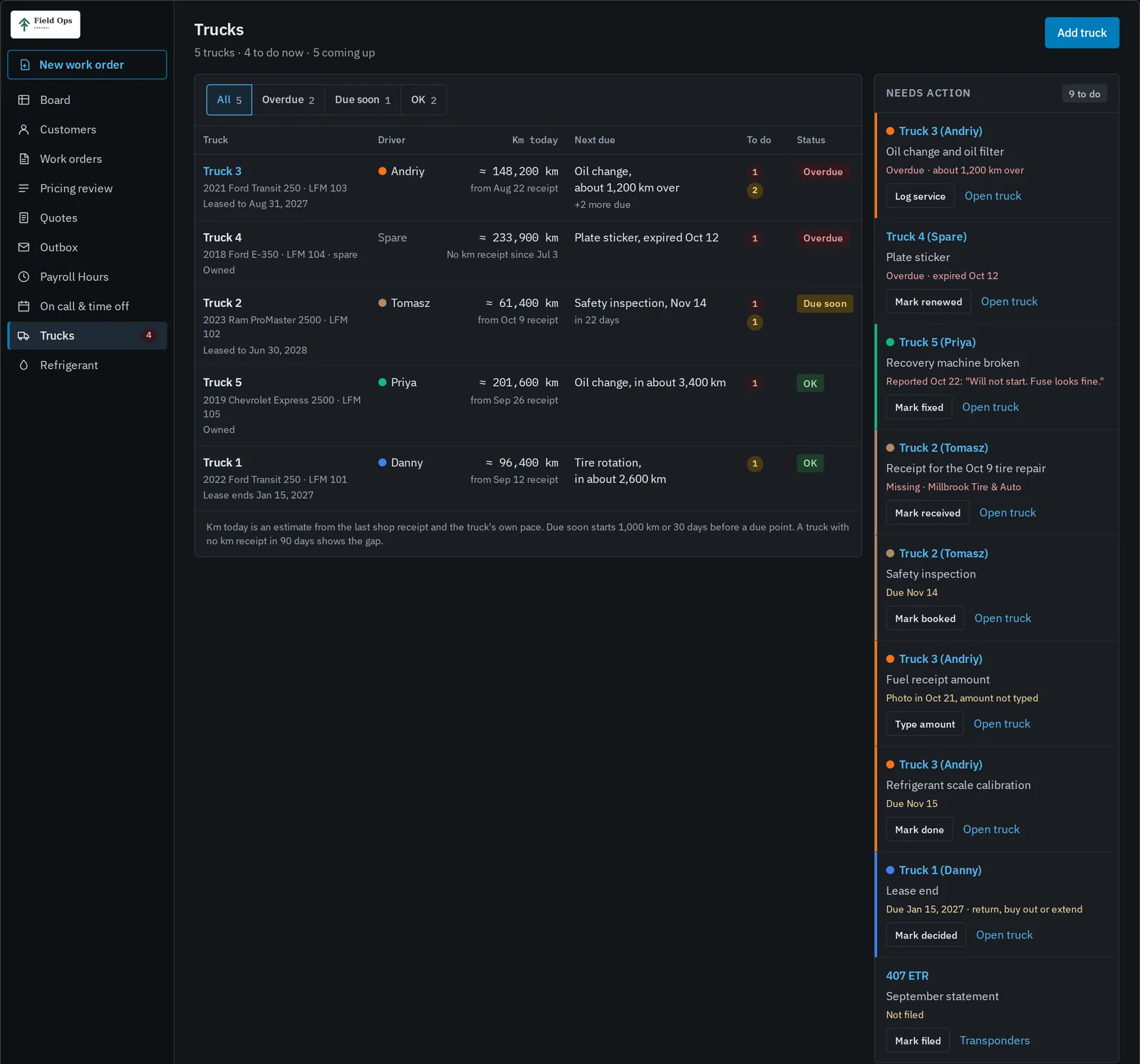
Task: Mark Truck 1 lease end decided
Action: pos(926,935)
